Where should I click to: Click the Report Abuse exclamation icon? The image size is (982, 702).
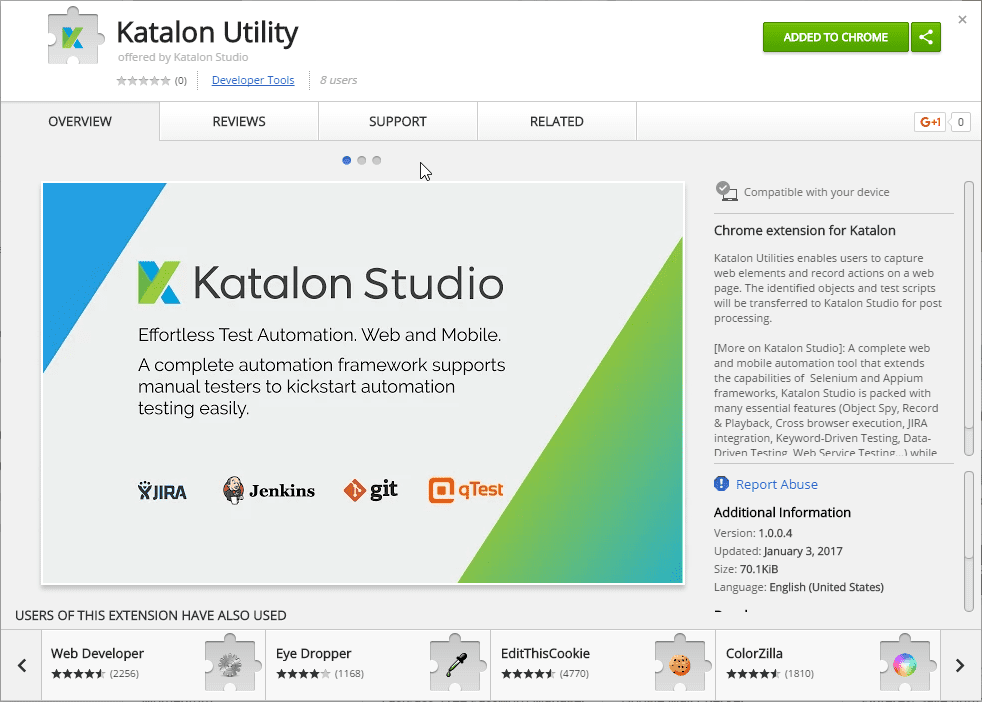[721, 483]
